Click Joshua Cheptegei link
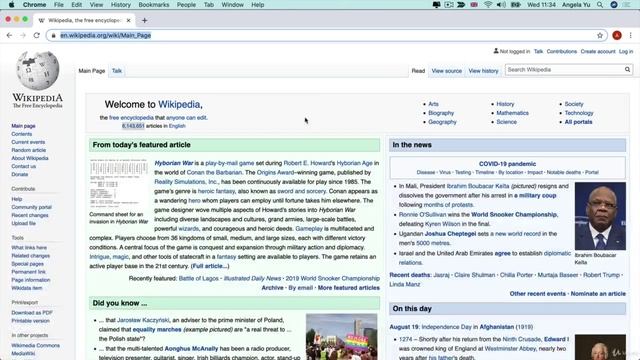 click(x=450, y=233)
